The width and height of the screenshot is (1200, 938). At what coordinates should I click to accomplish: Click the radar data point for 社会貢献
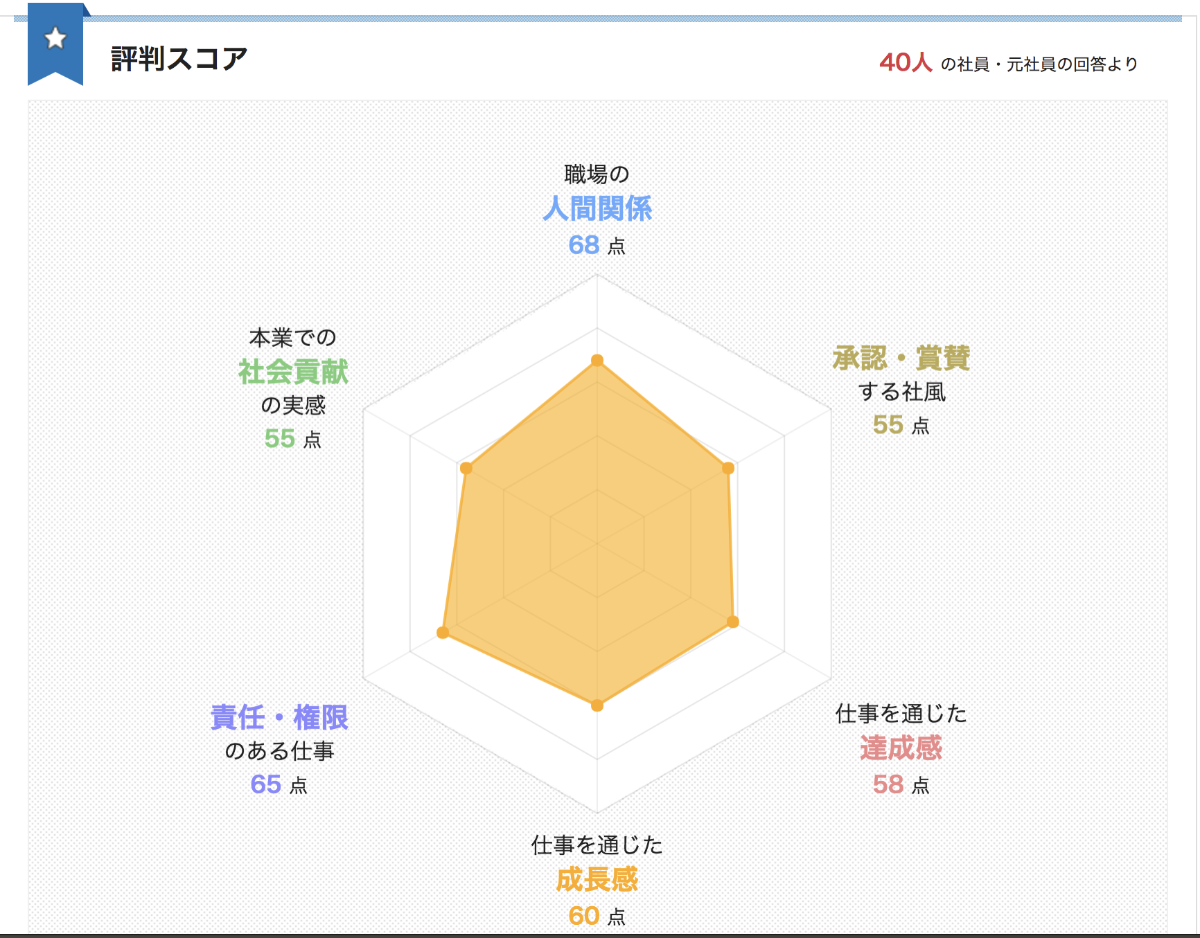(x=466, y=468)
